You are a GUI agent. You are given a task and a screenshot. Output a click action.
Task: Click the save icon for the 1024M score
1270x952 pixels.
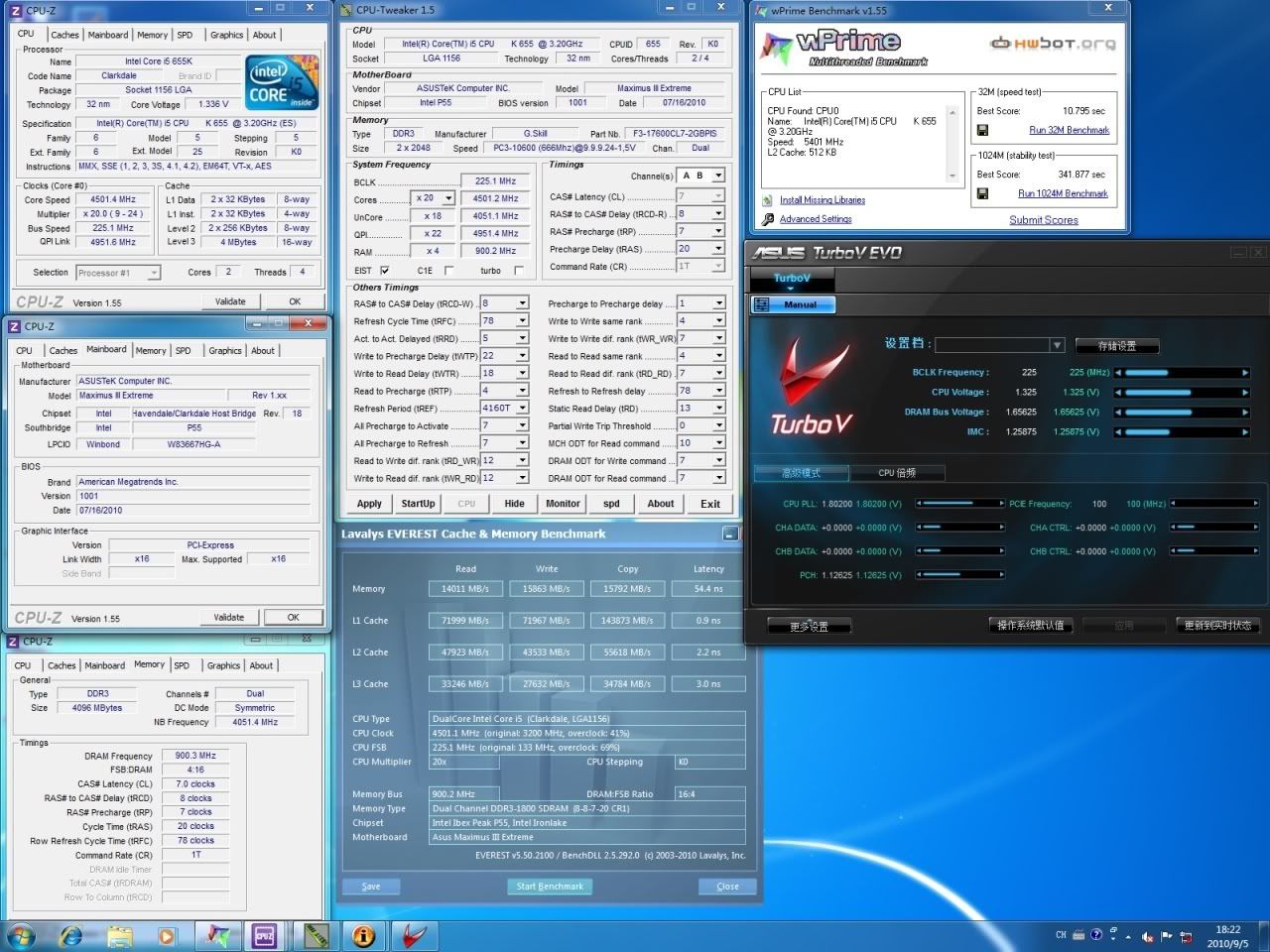(x=982, y=193)
